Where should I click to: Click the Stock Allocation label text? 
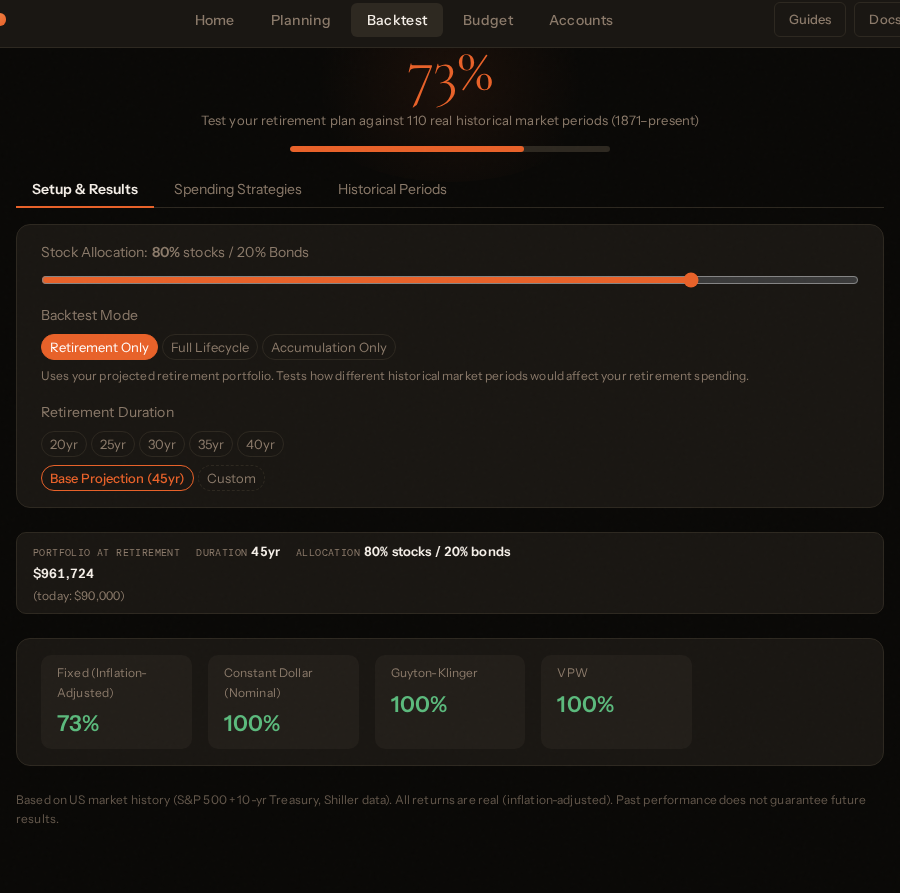click(174, 252)
